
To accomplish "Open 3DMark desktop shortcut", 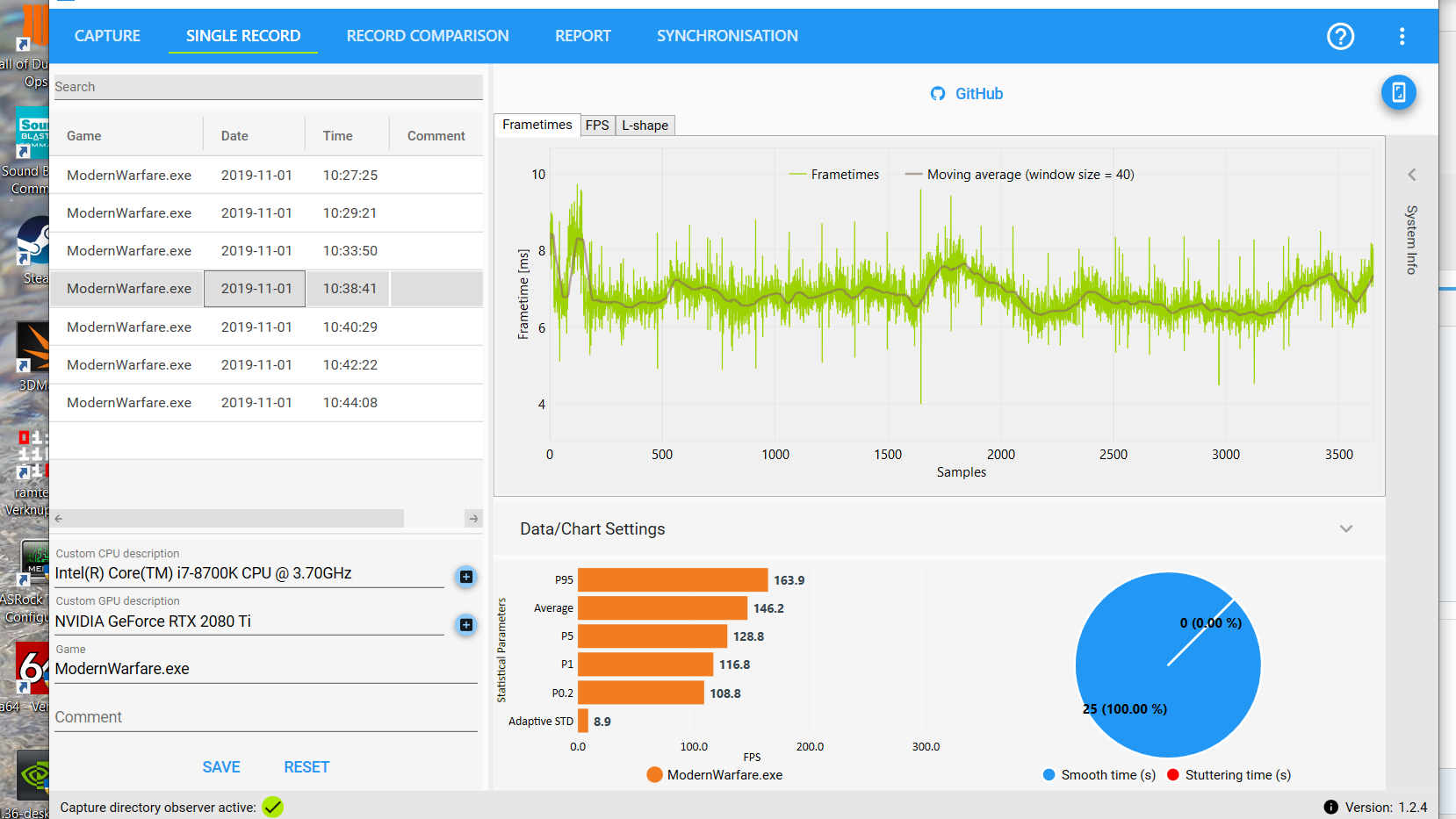I will [x=32, y=356].
